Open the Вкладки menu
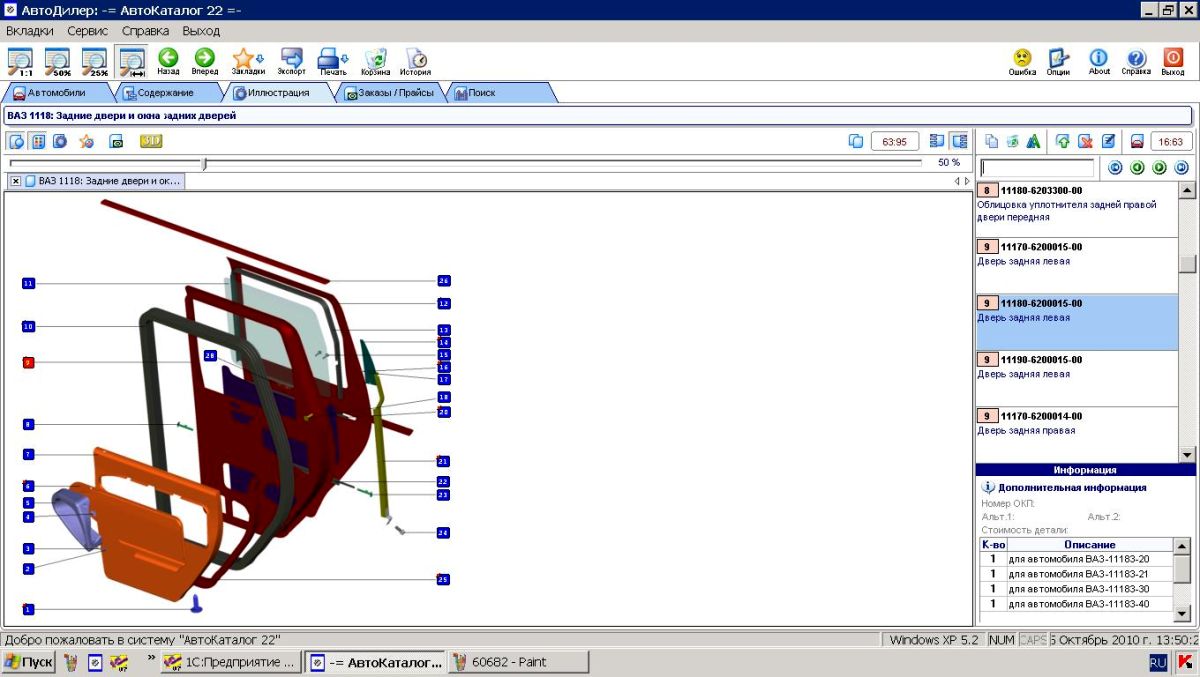The width and height of the screenshot is (1200, 677). [x=30, y=31]
